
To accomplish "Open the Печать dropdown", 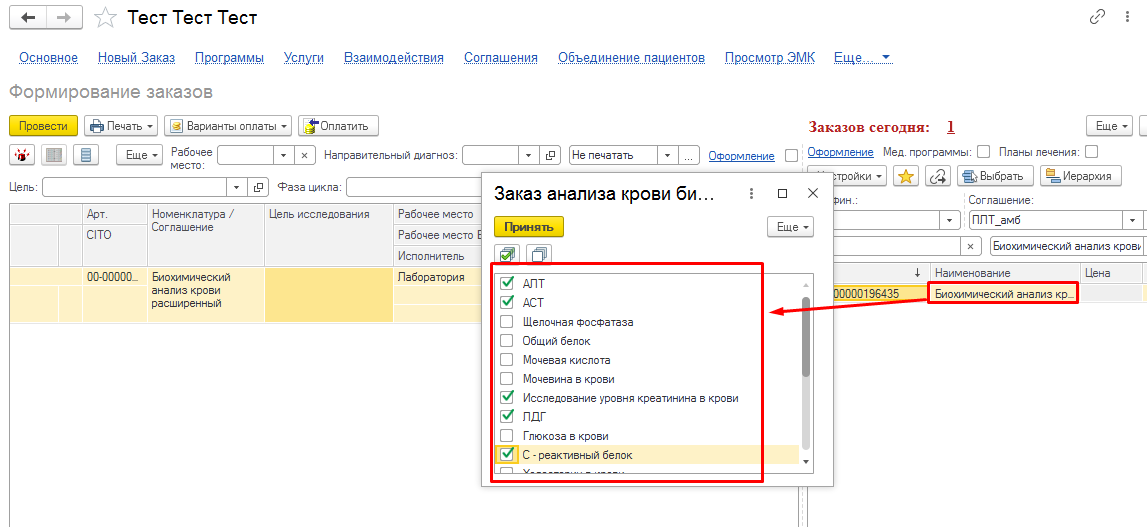I will coord(121,126).
